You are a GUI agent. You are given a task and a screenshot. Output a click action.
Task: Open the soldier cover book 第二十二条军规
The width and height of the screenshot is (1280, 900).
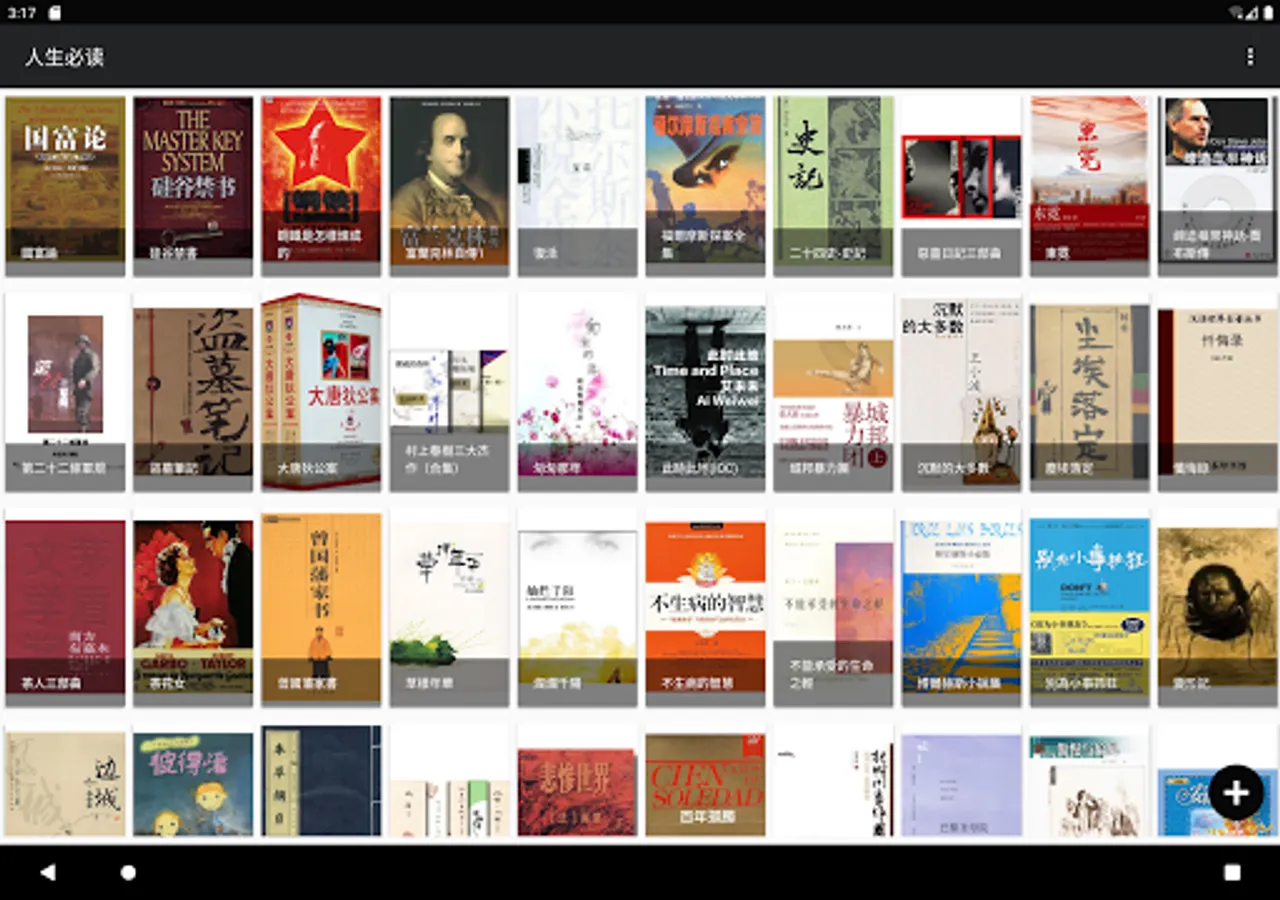point(65,392)
